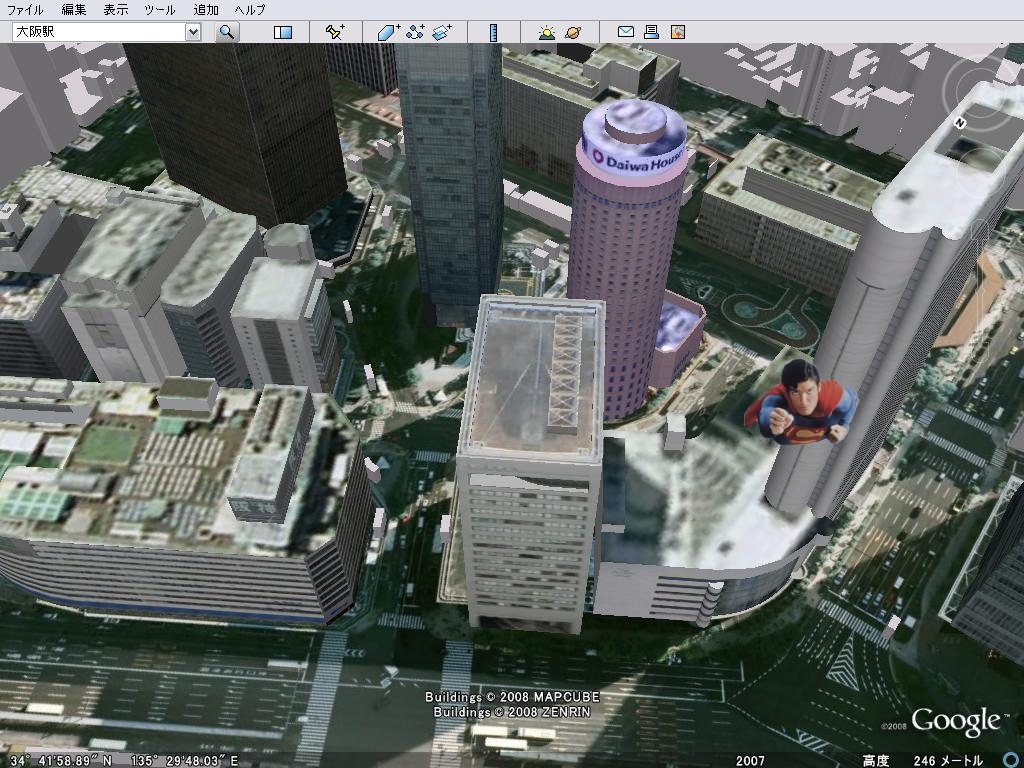Image resolution: width=1024 pixels, height=768 pixels.
Task: Open the ヘルプ menu
Action: click(249, 10)
